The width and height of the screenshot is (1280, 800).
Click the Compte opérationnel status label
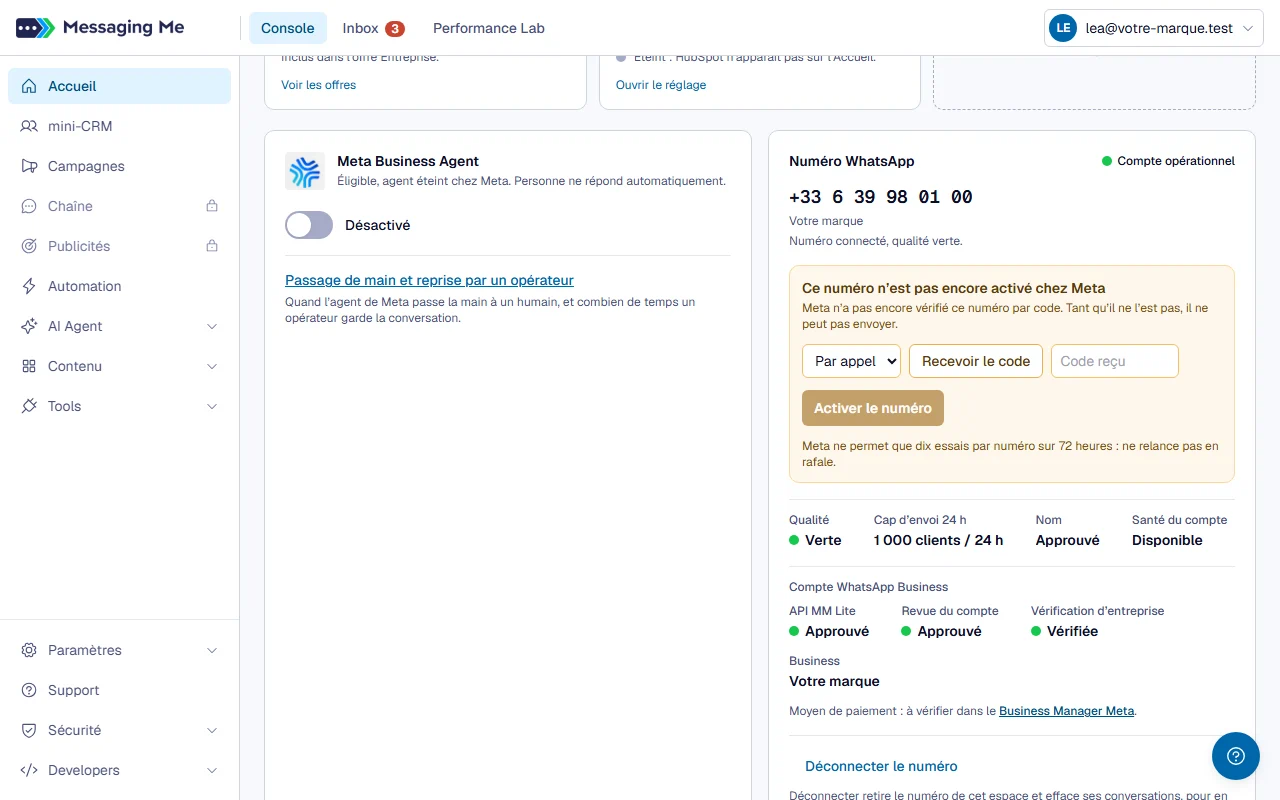[x=1168, y=161]
